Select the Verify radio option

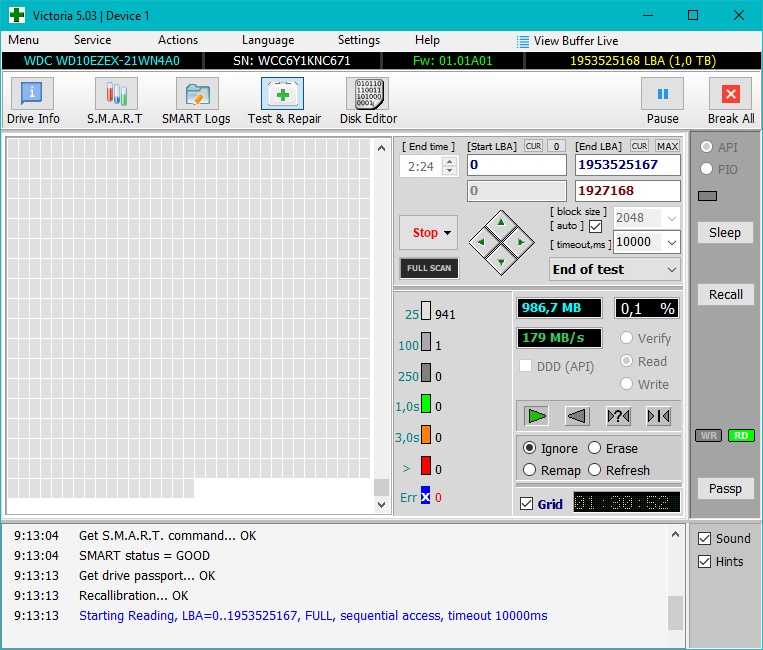coord(627,338)
